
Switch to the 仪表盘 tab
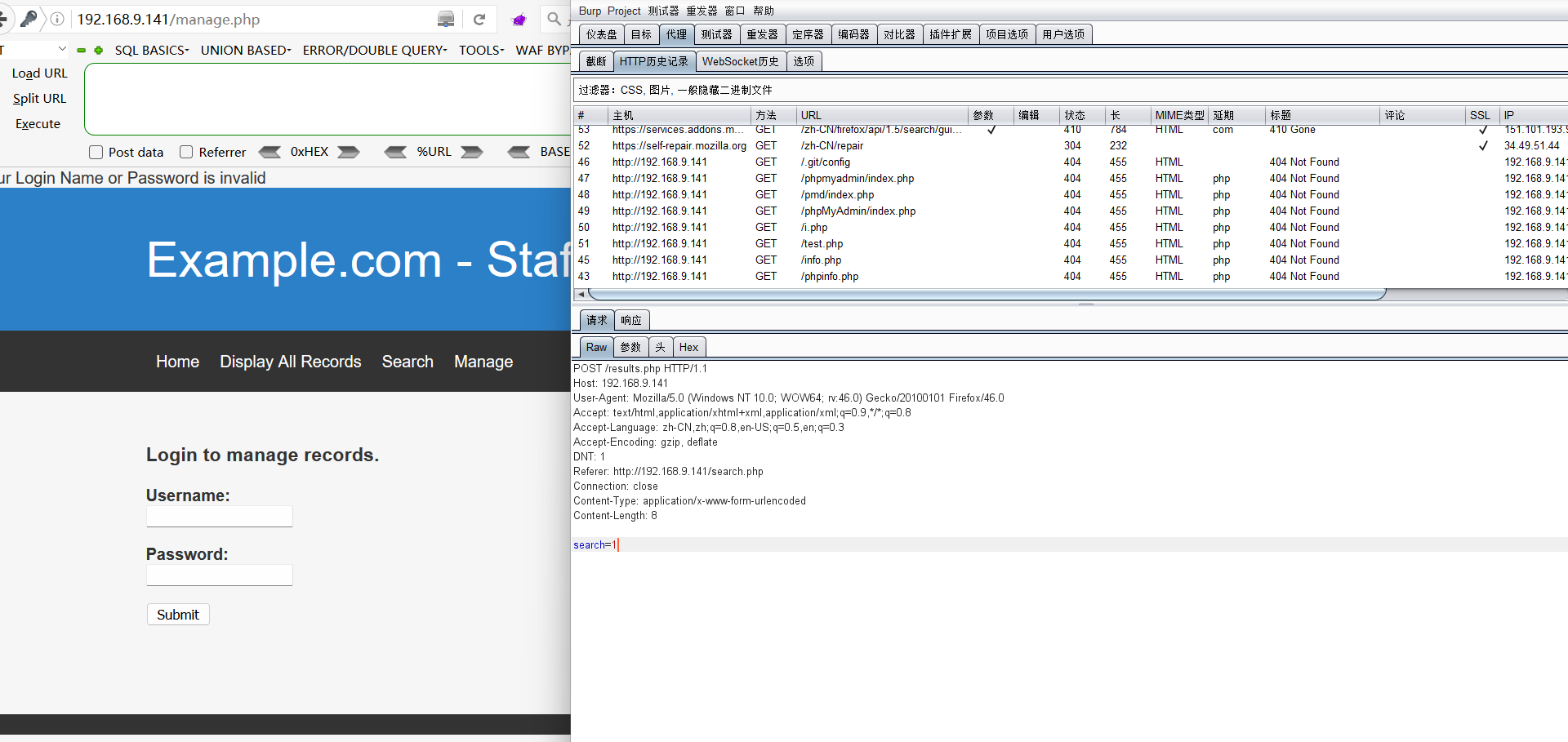tap(602, 34)
